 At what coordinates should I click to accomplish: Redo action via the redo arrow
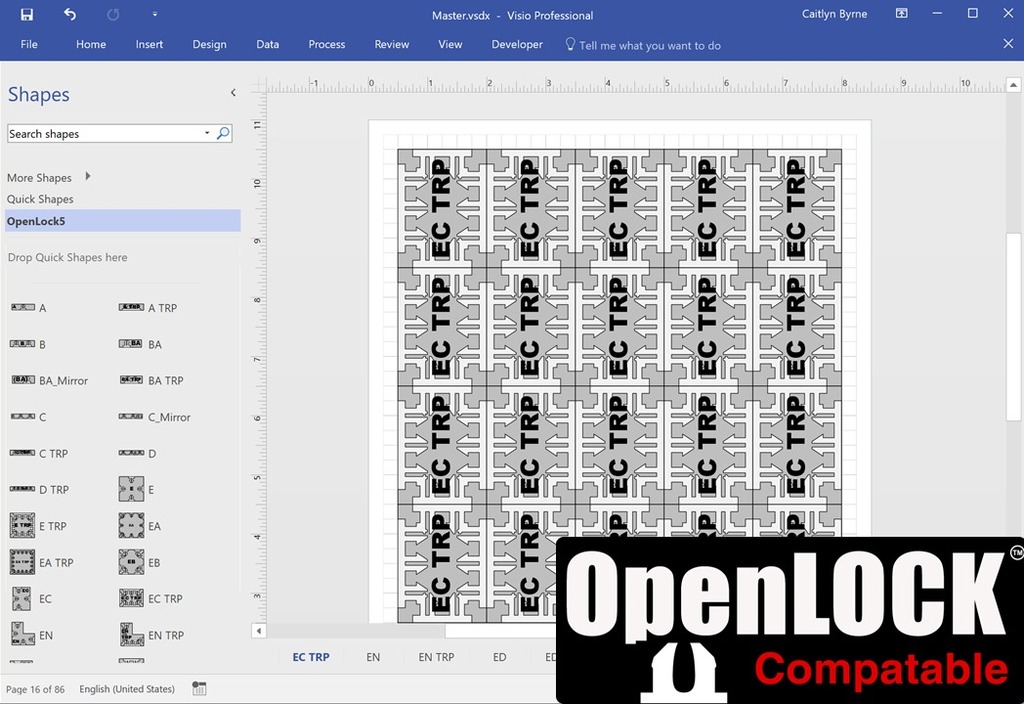pos(113,14)
